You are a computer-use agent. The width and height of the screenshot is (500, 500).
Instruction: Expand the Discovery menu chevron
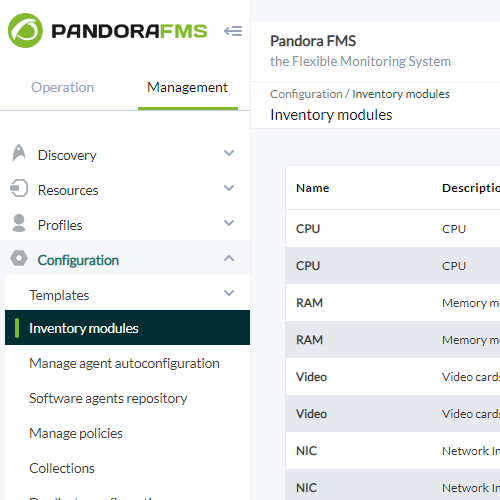coord(229,153)
